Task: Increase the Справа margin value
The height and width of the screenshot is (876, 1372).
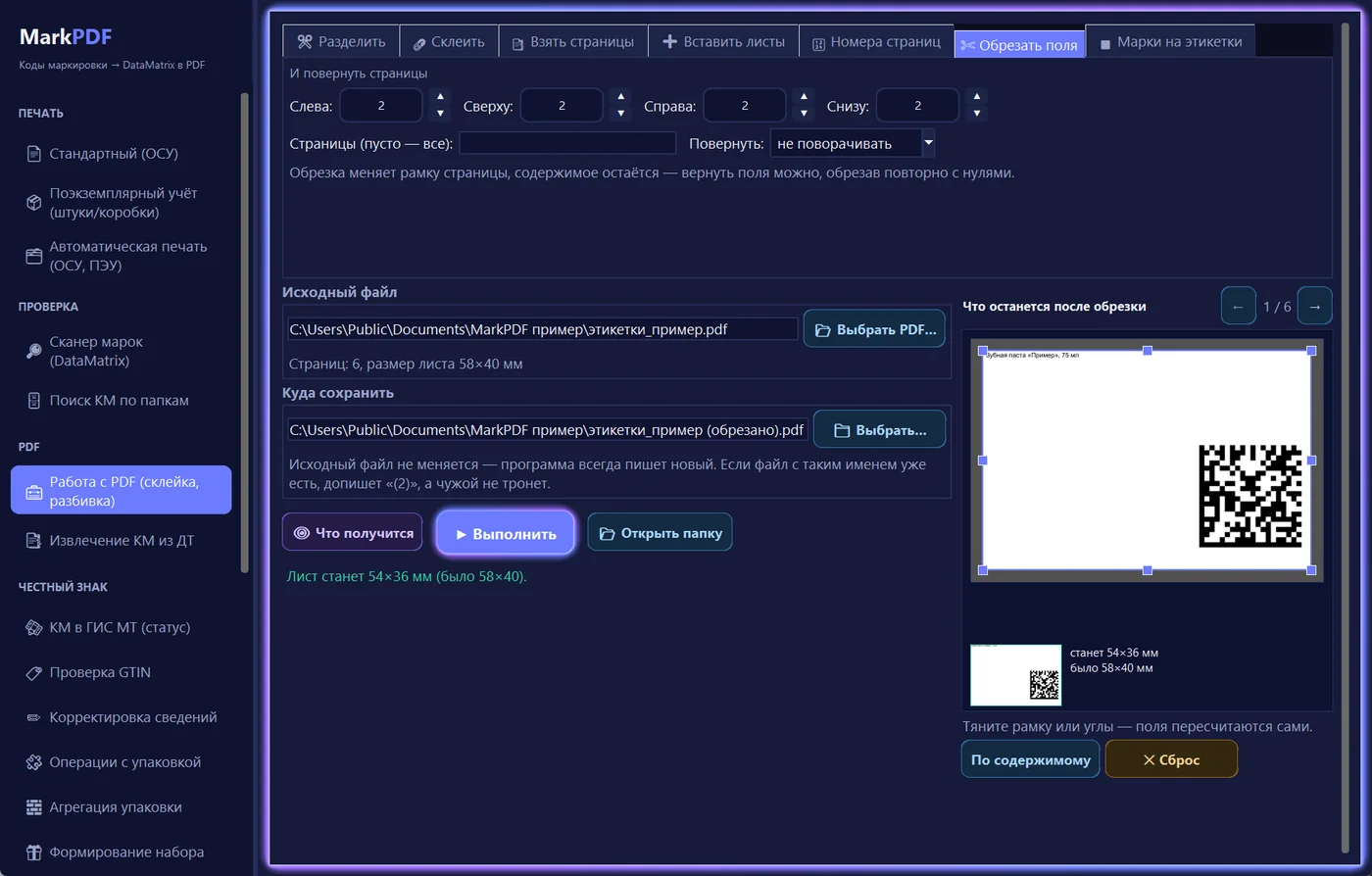Action: tap(804, 97)
